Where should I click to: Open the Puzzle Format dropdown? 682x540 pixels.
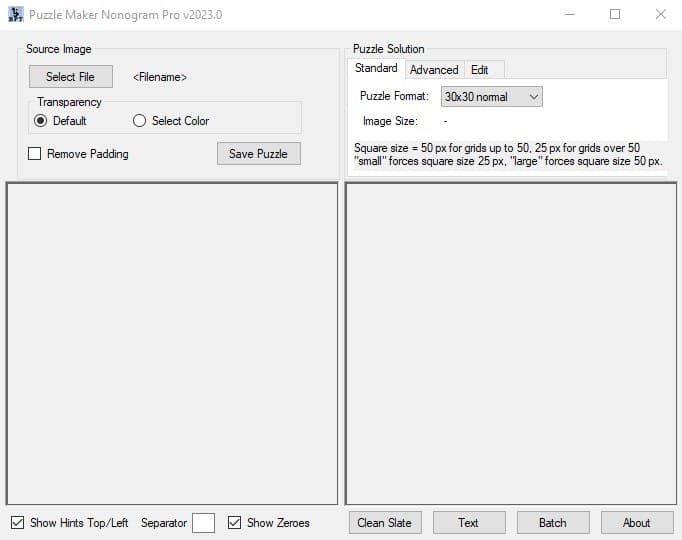point(492,97)
